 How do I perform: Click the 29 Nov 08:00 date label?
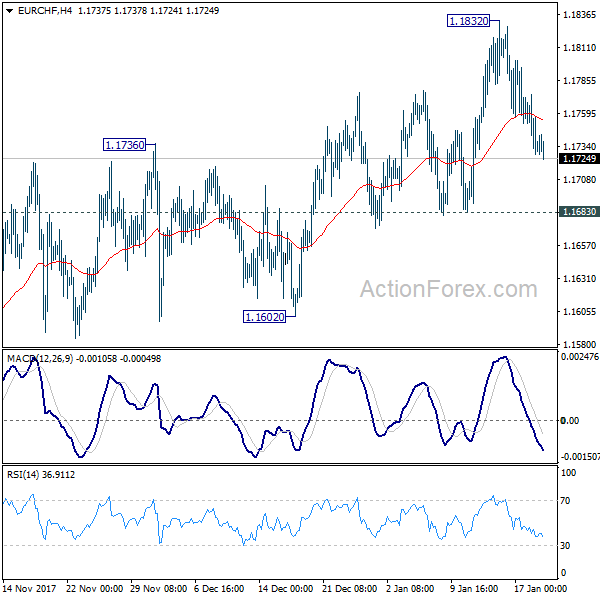(158, 589)
